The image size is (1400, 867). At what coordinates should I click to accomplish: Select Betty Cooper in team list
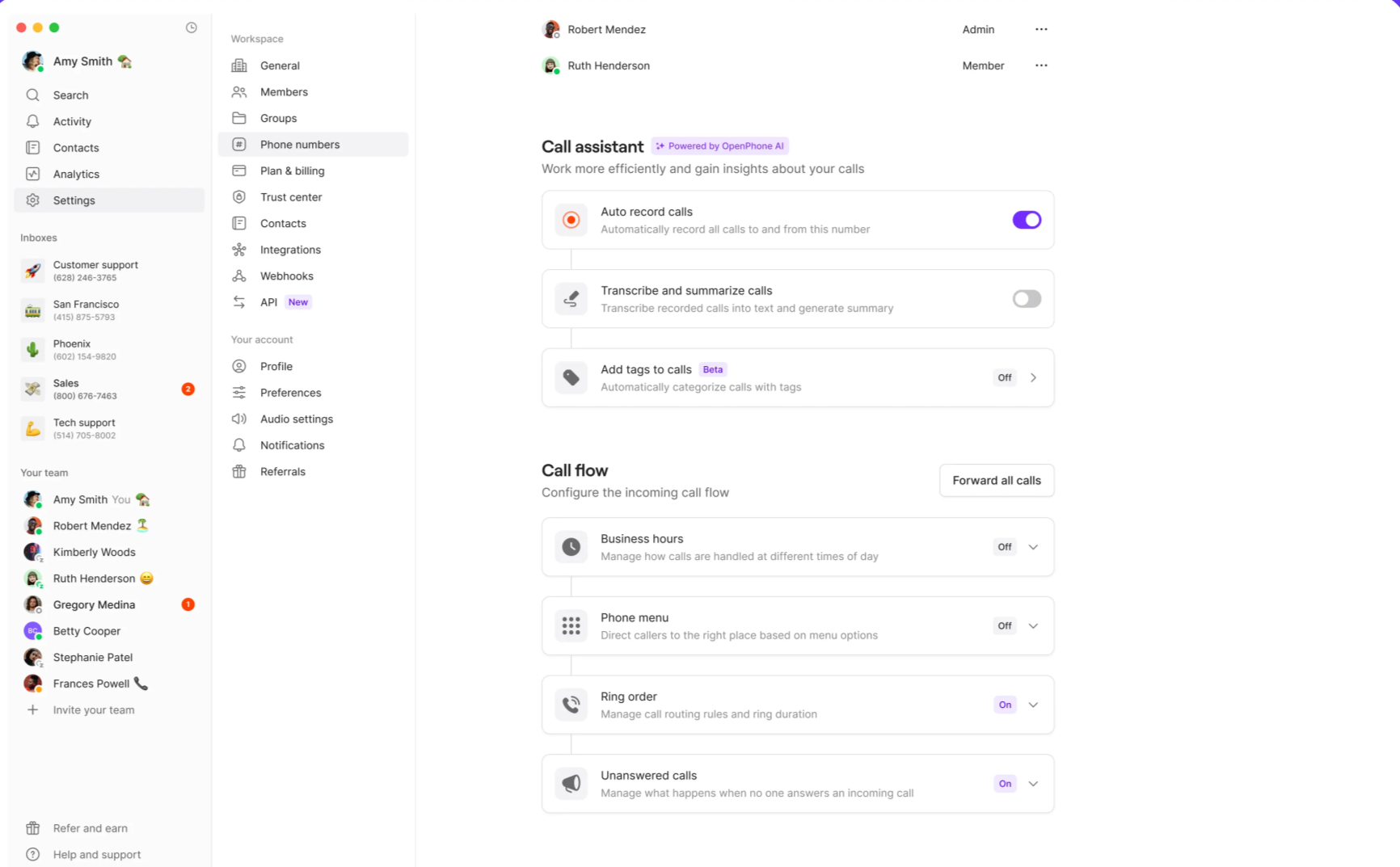109,631
